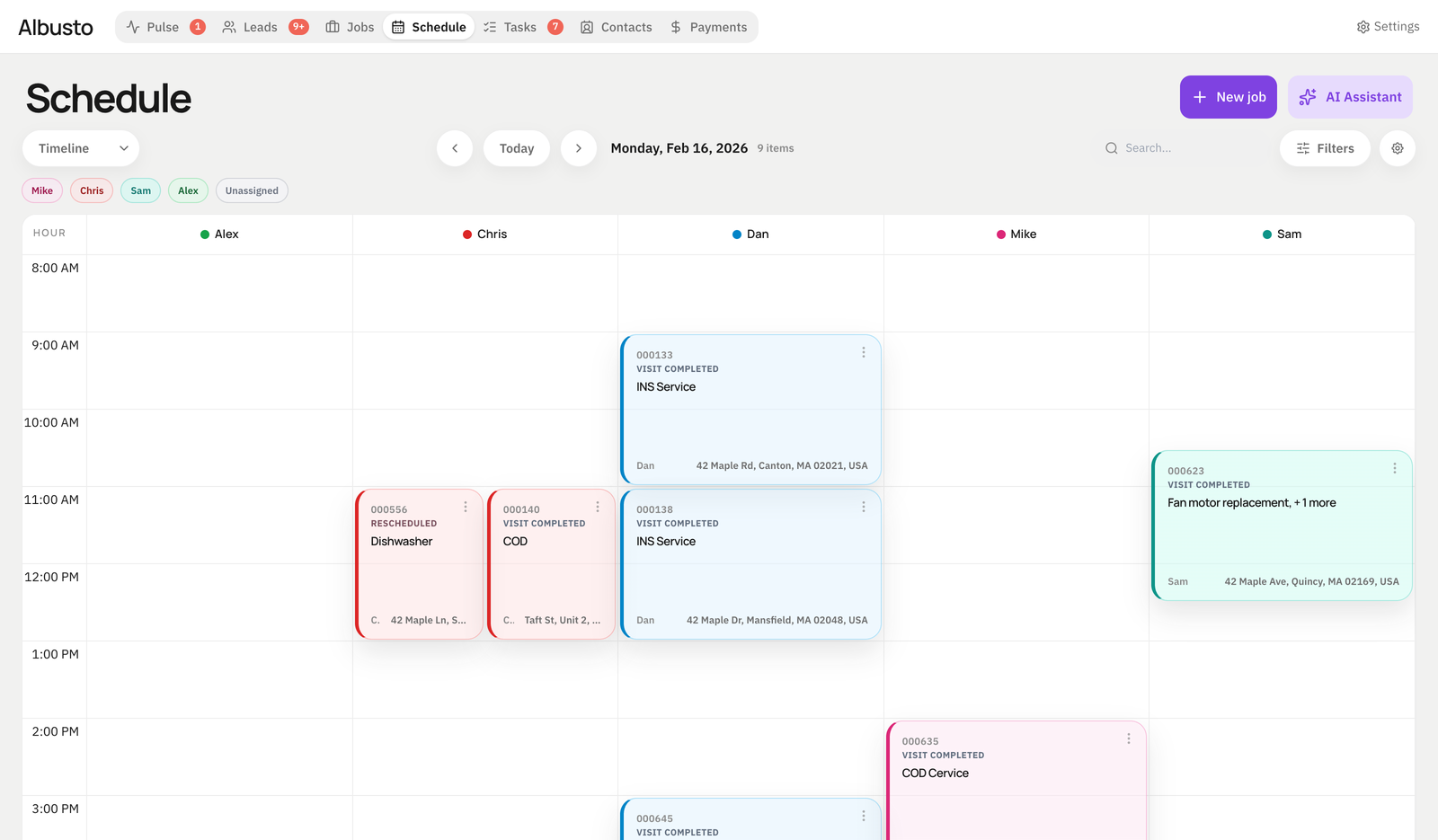Open the Pulse tab
The image size is (1438, 840).
coord(165,27)
